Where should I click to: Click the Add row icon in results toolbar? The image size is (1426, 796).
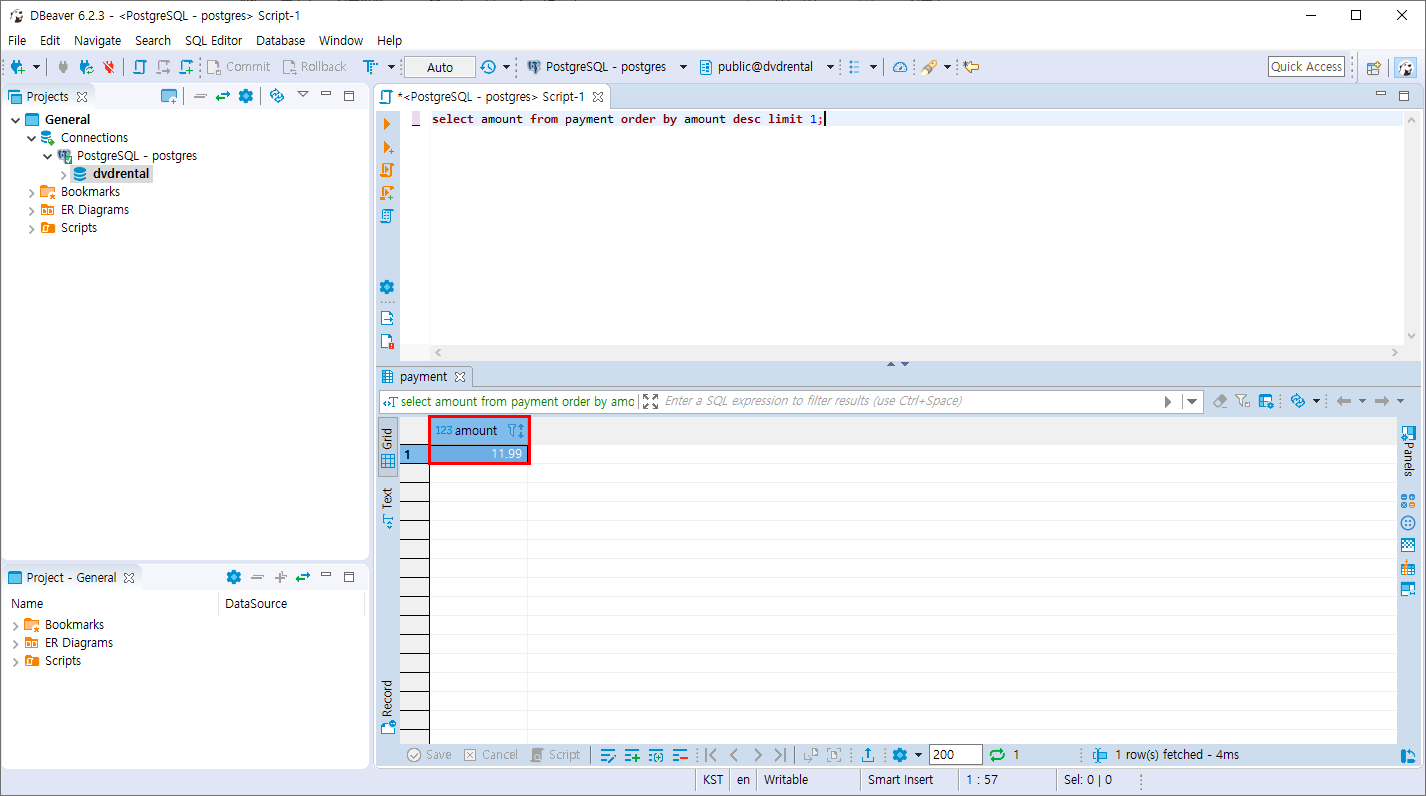tap(632, 755)
